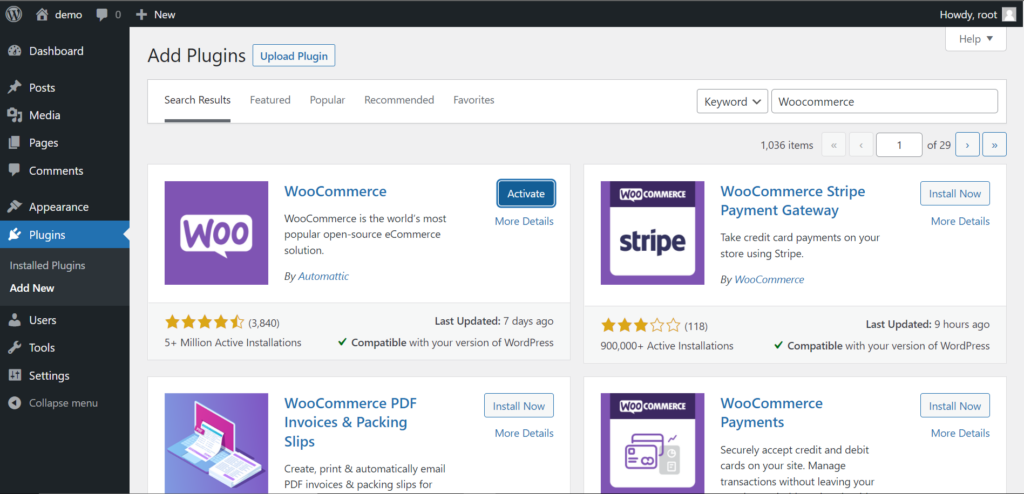Click the root user avatar icon
The image size is (1024, 494).
click(1008, 14)
